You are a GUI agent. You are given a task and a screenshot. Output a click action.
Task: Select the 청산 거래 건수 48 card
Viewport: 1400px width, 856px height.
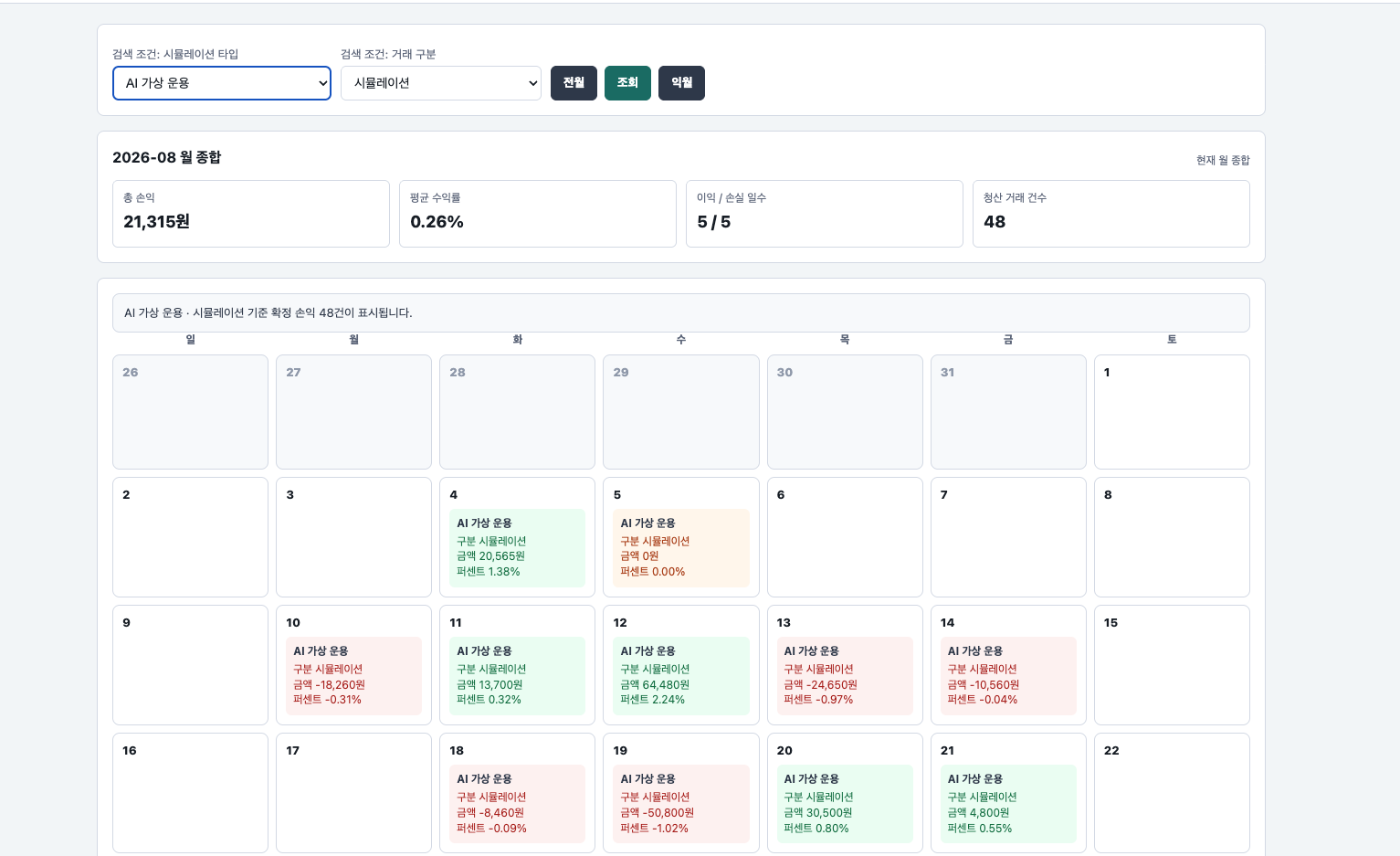(x=1111, y=214)
